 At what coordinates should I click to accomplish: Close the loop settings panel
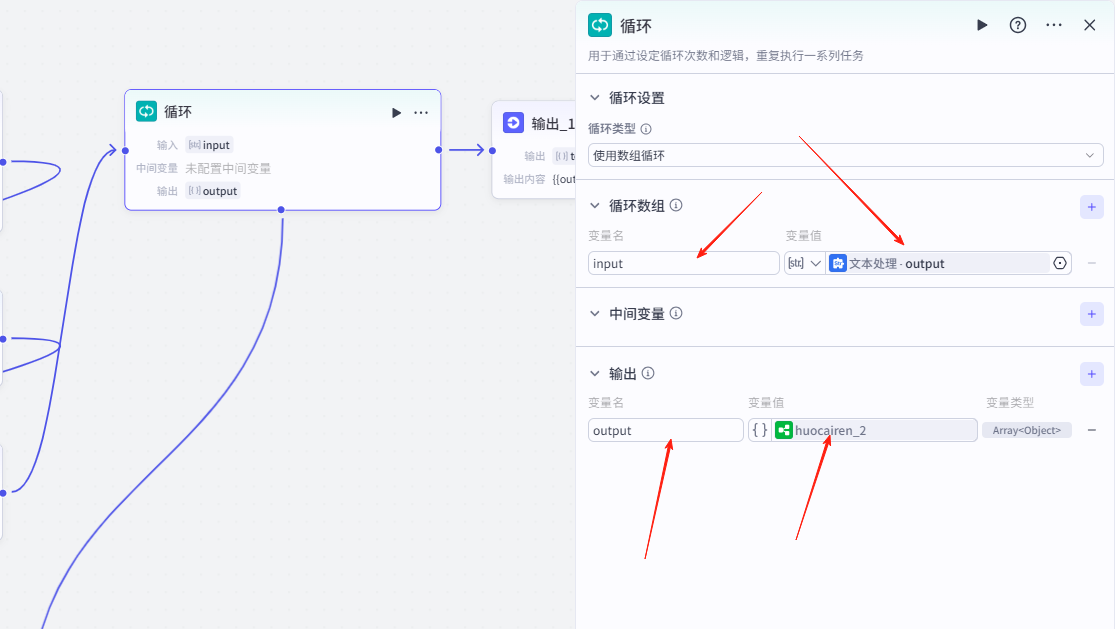coord(1090,25)
